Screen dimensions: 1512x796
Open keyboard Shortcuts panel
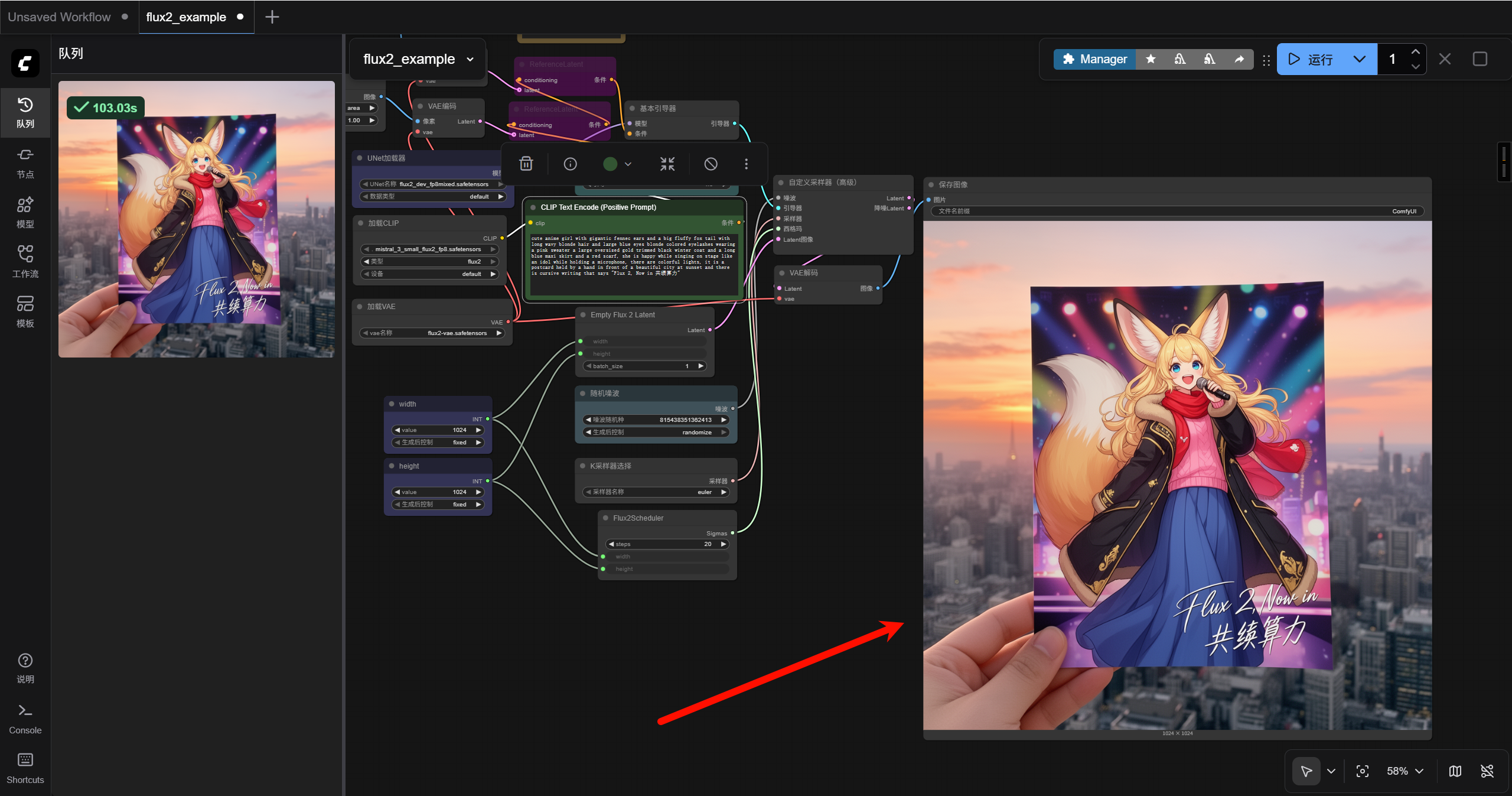[25, 768]
